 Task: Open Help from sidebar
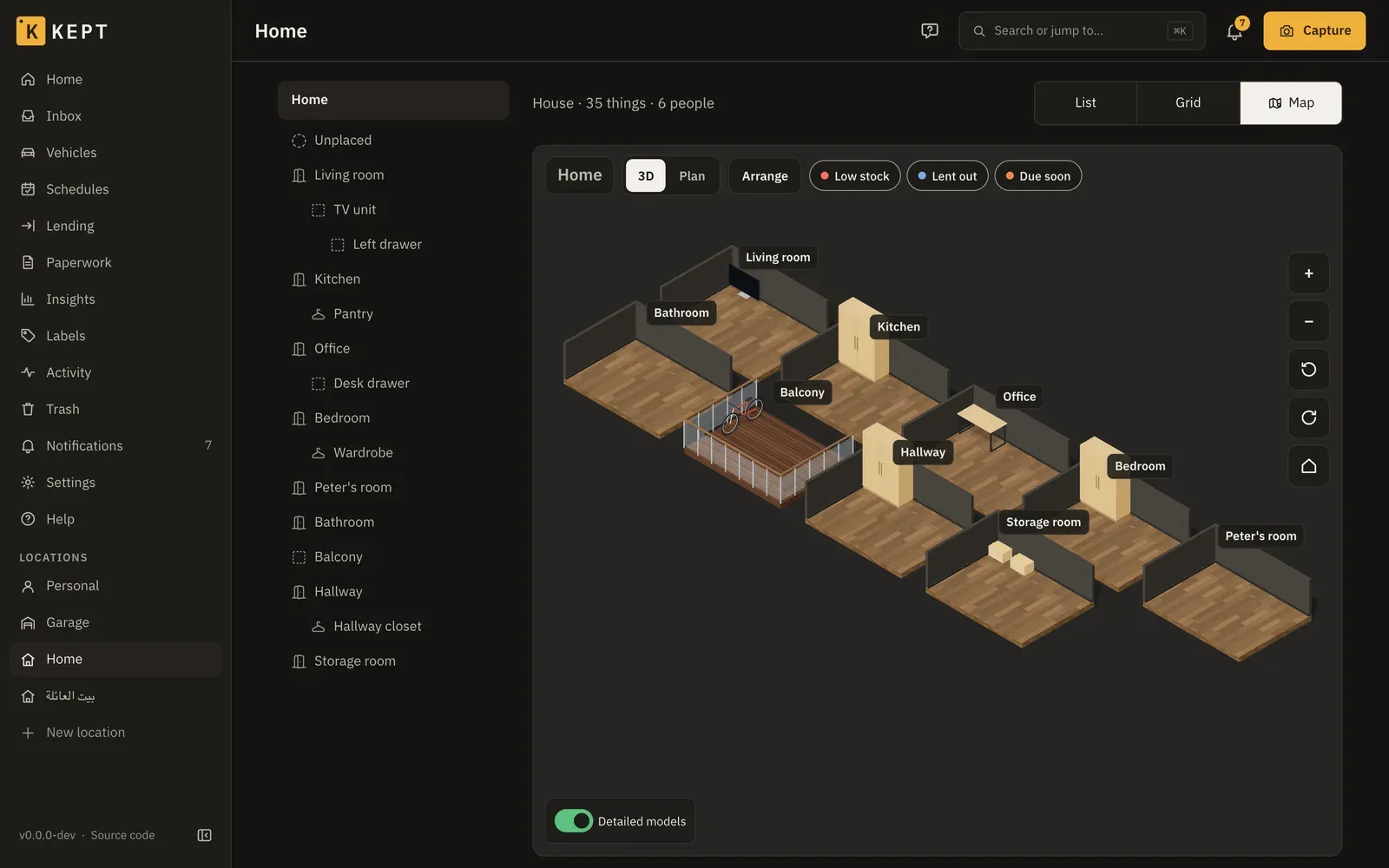115,519
